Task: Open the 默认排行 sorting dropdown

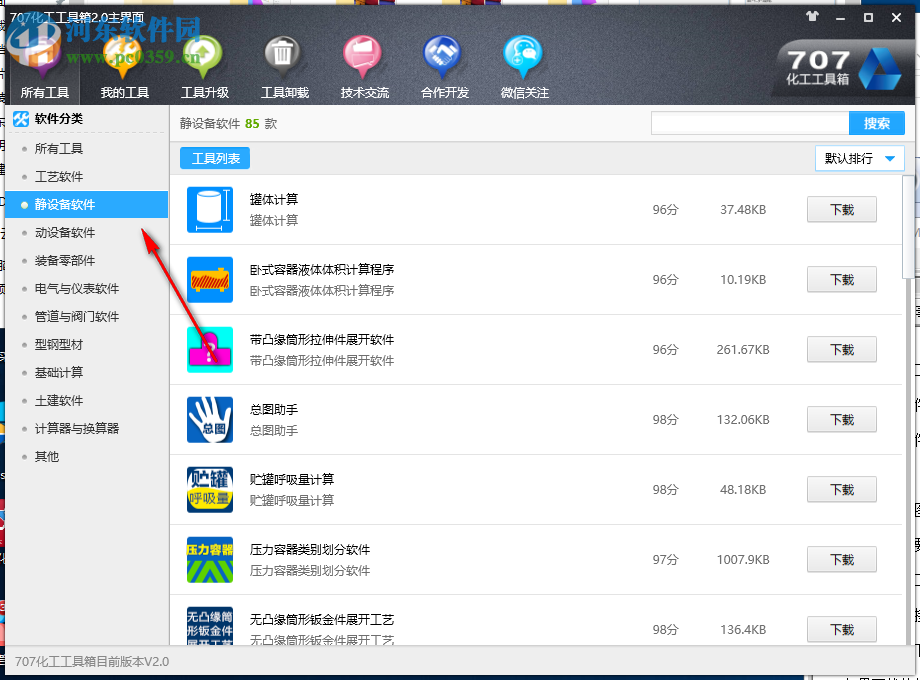Action: coord(859,158)
